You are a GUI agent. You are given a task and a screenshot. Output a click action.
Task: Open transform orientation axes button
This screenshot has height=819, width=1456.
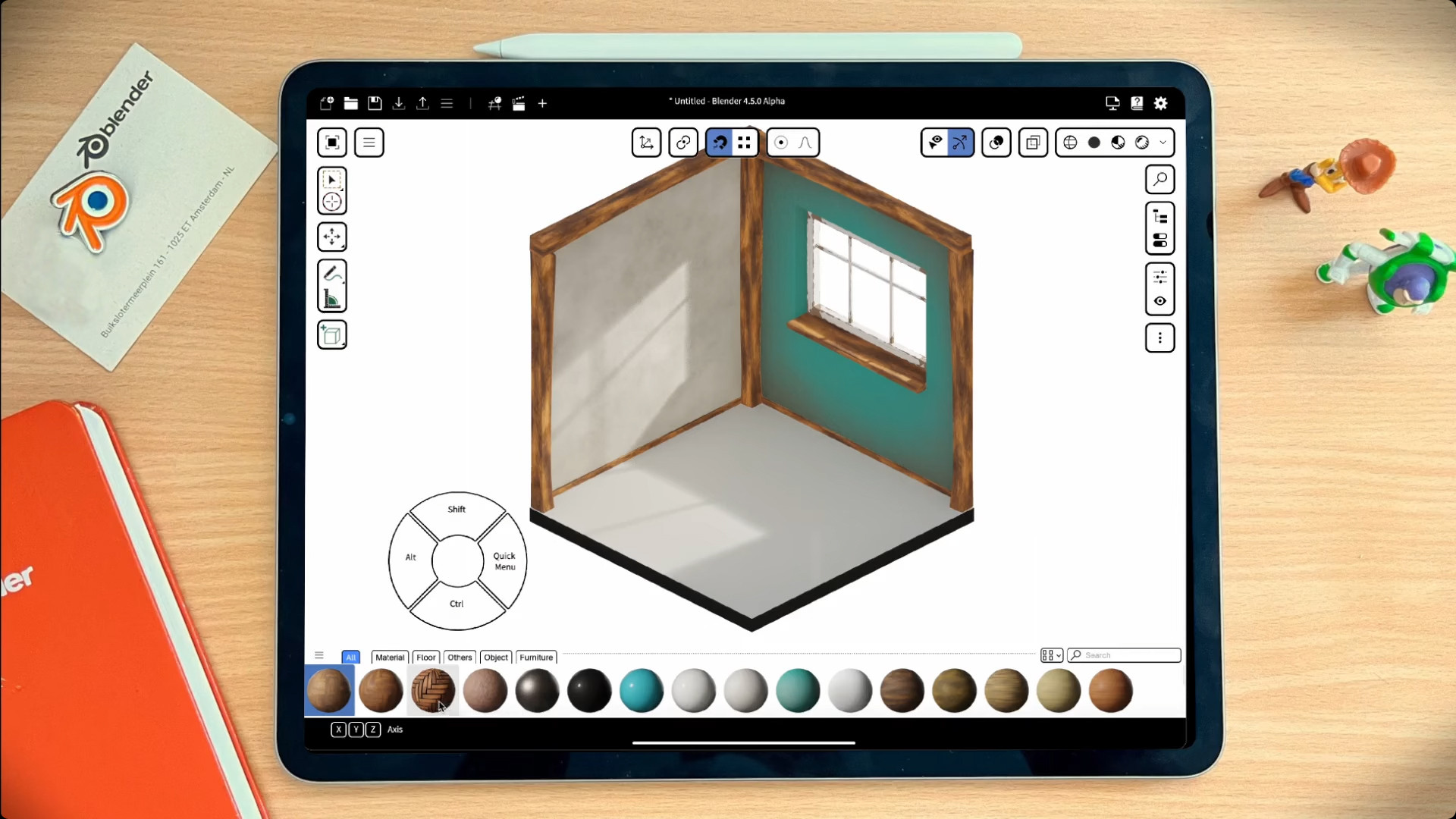[x=647, y=143]
